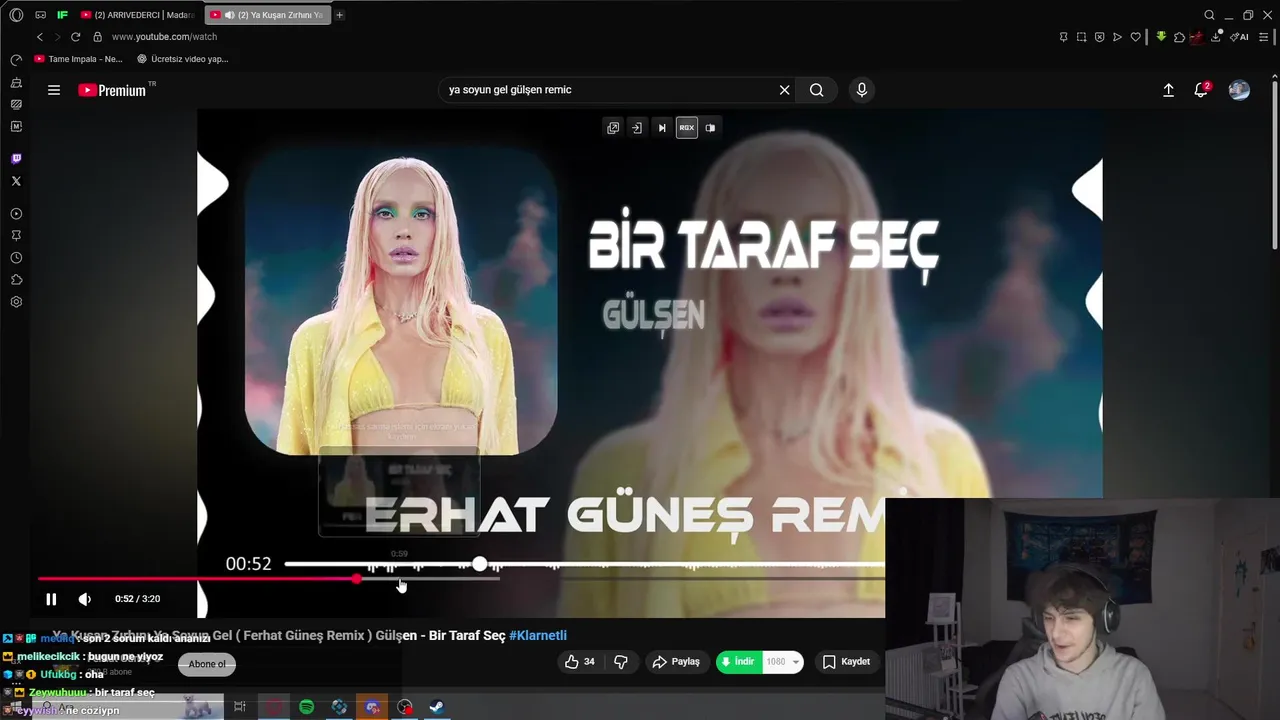Navigate forward in the browser
The image size is (1280, 720).
point(57,37)
